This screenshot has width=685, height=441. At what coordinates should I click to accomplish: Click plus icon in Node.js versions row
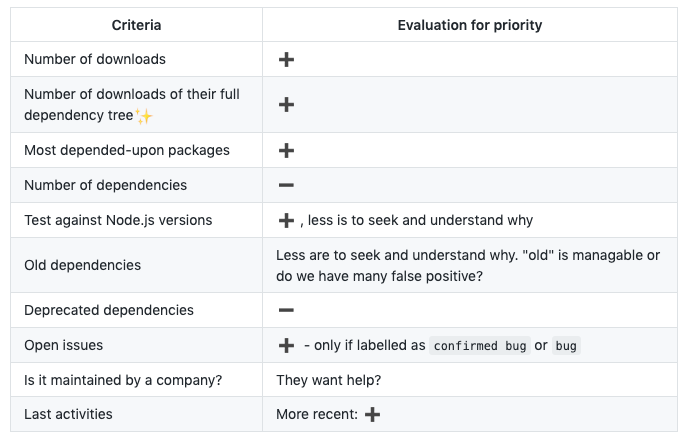(x=286, y=220)
